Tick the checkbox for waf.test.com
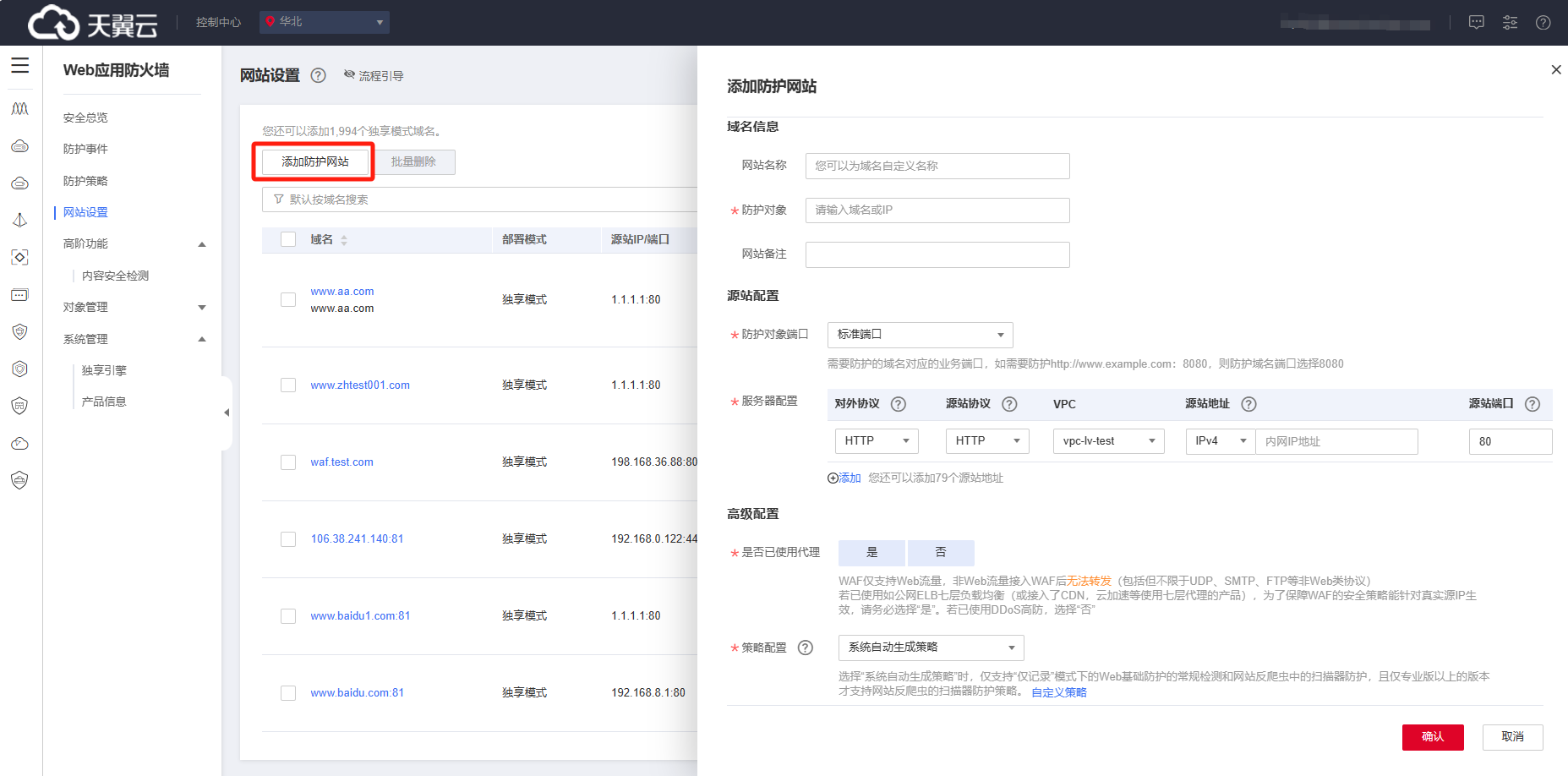The height and width of the screenshot is (776, 1568). pos(288,462)
